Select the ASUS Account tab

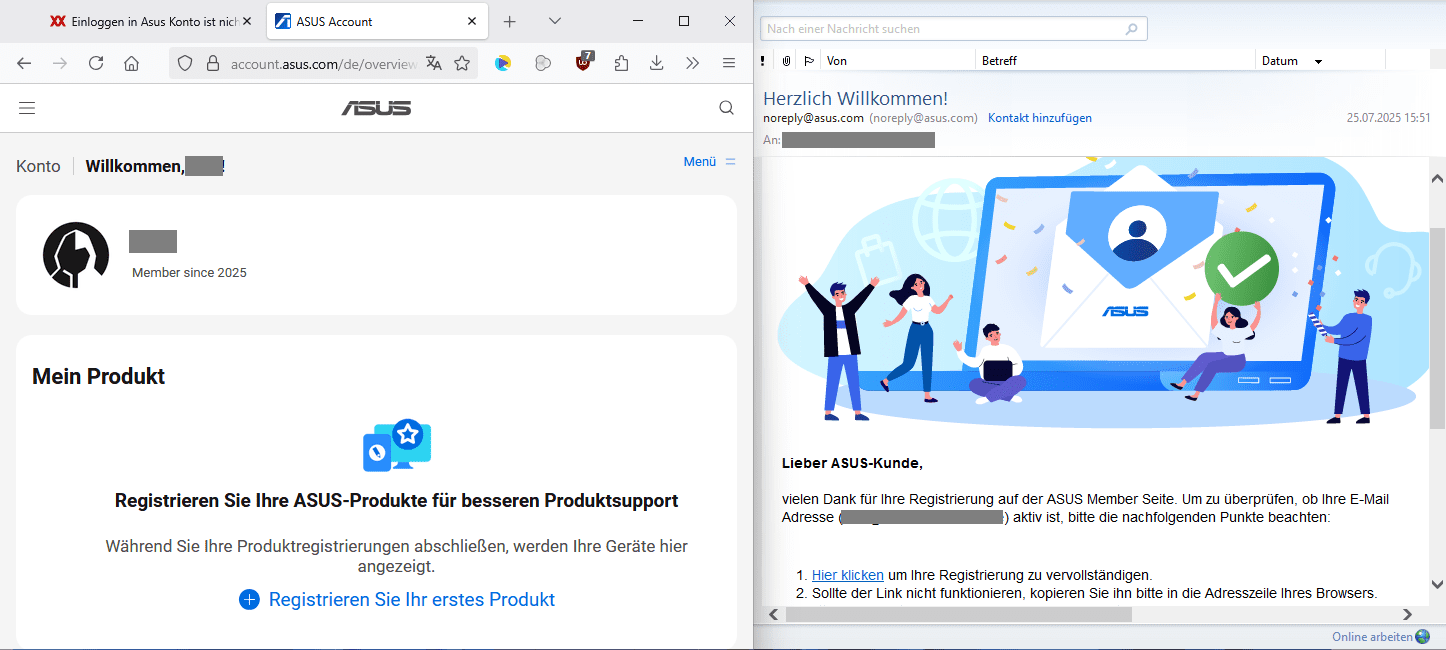[378, 21]
